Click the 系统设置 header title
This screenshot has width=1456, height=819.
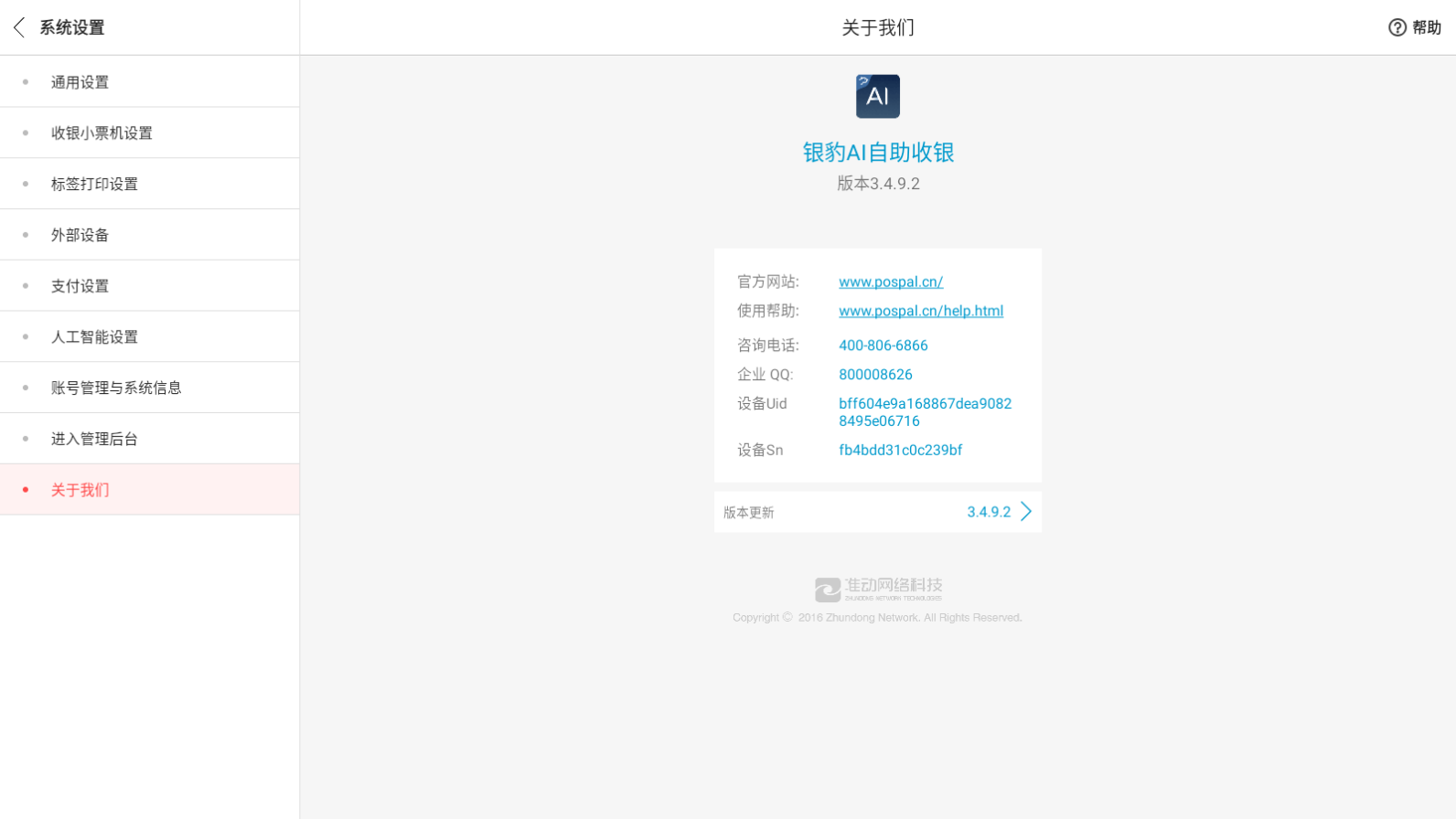click(x=72, y=27)
